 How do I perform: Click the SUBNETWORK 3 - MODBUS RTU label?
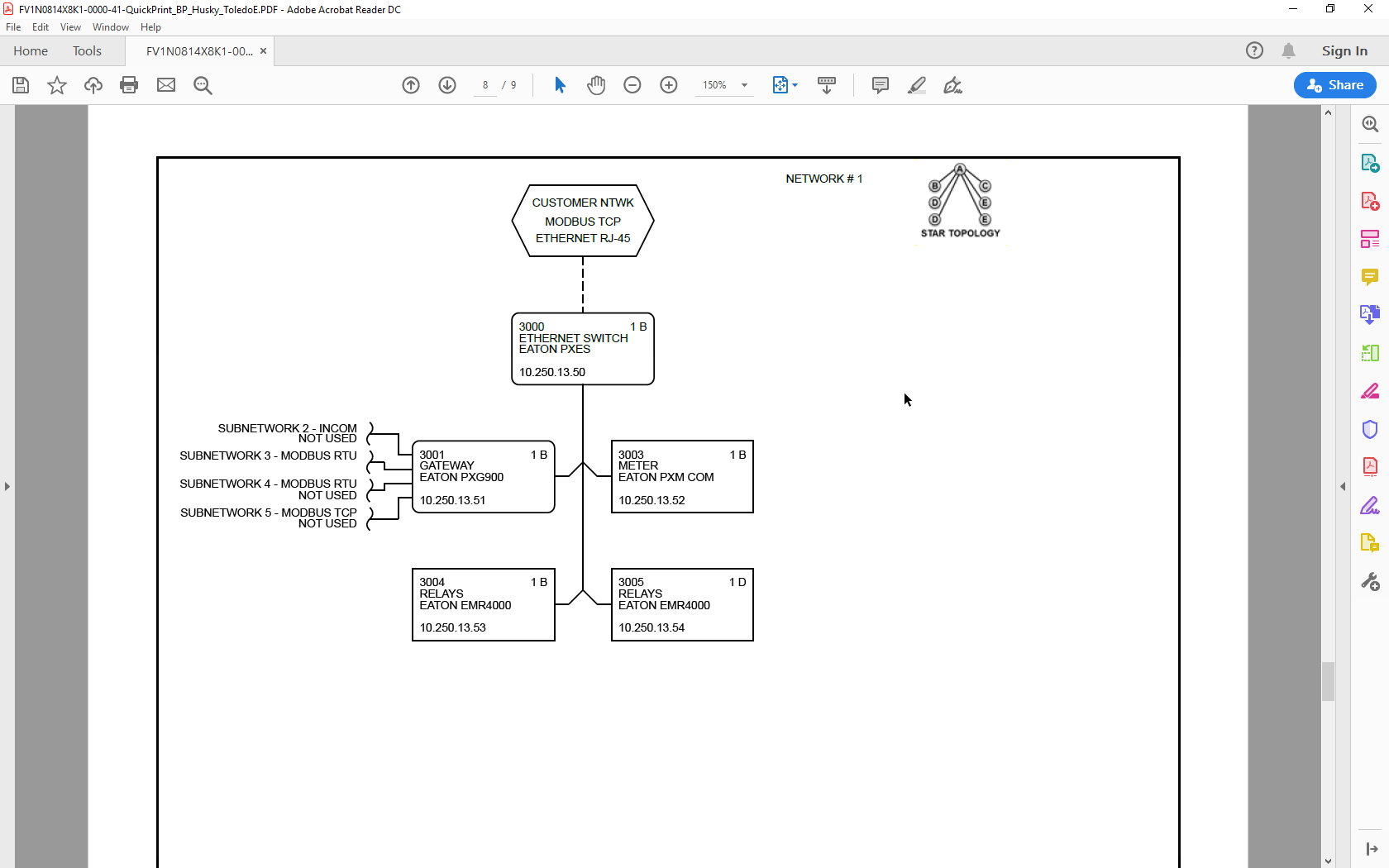pyautogui.click(x=268, y=455)
